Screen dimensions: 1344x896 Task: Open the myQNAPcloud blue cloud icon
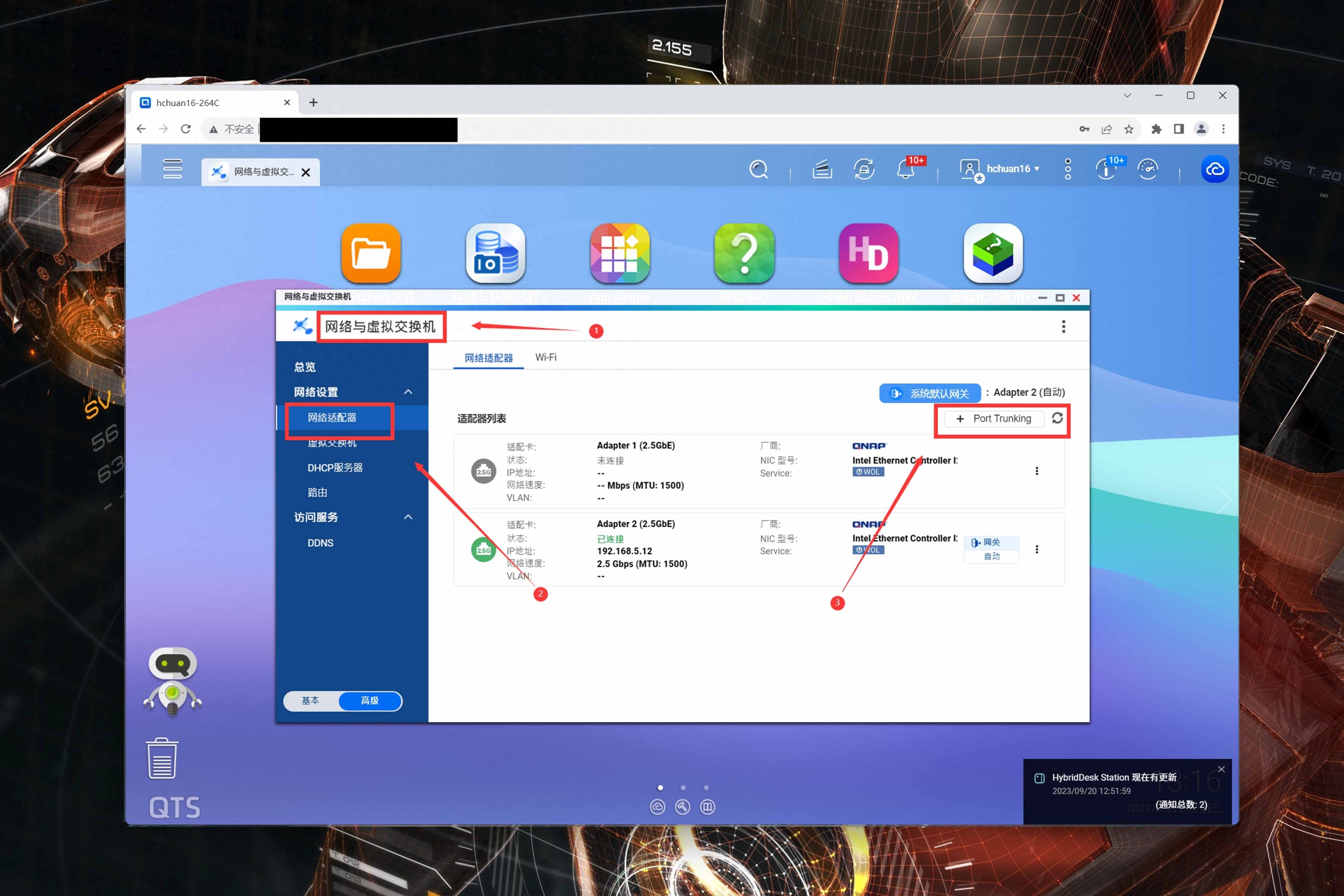pyautogui.click(x=1215, y=169)
